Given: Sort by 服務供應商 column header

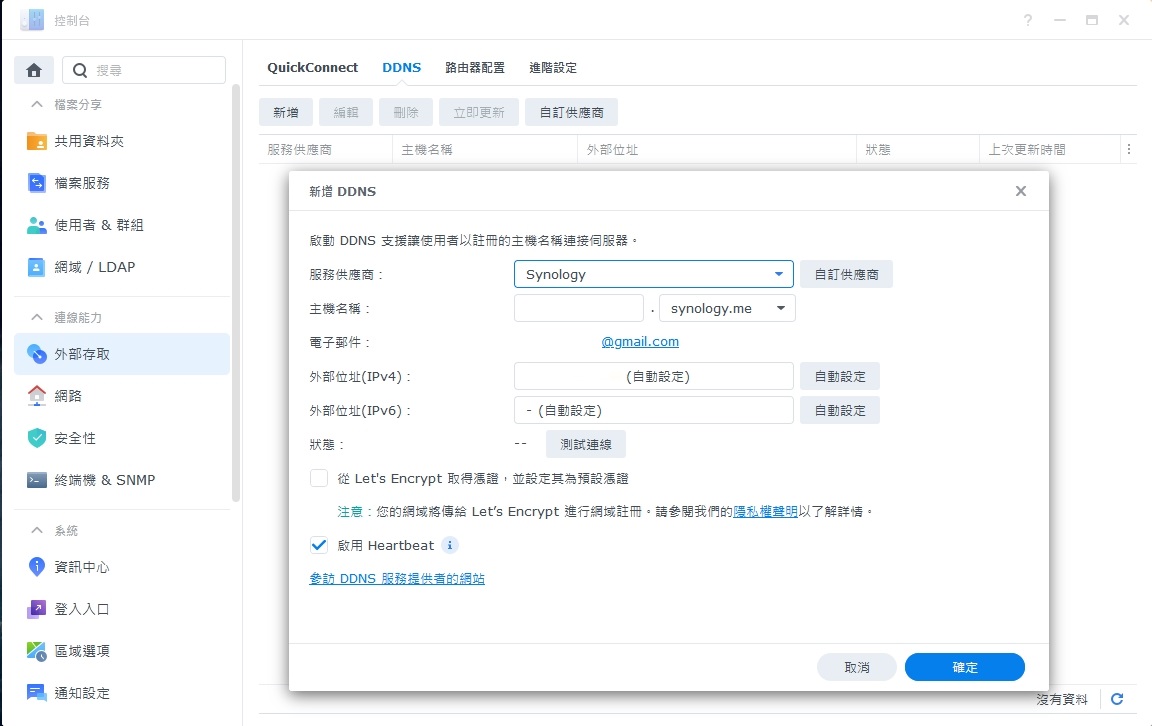Looking at the screenshot, I should click(x=325, y=149).
